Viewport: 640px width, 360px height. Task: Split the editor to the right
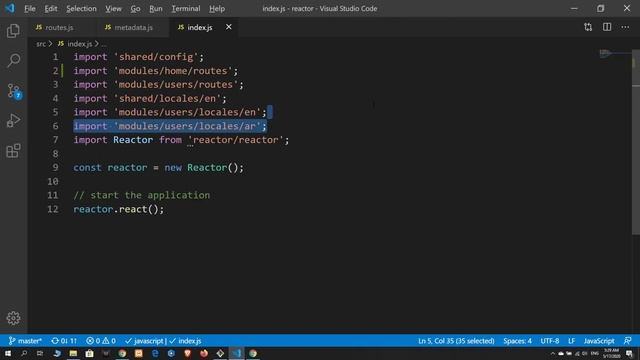pyautogui.click(x=607, y=27)
